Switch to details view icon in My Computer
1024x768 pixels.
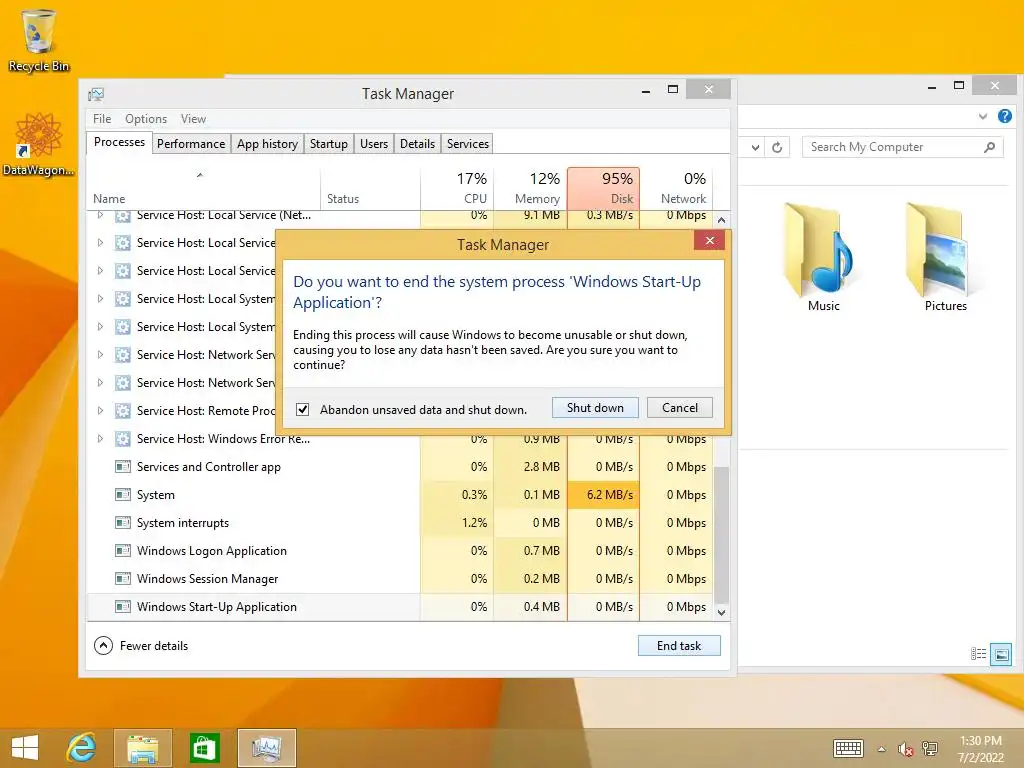coord(978,654)
